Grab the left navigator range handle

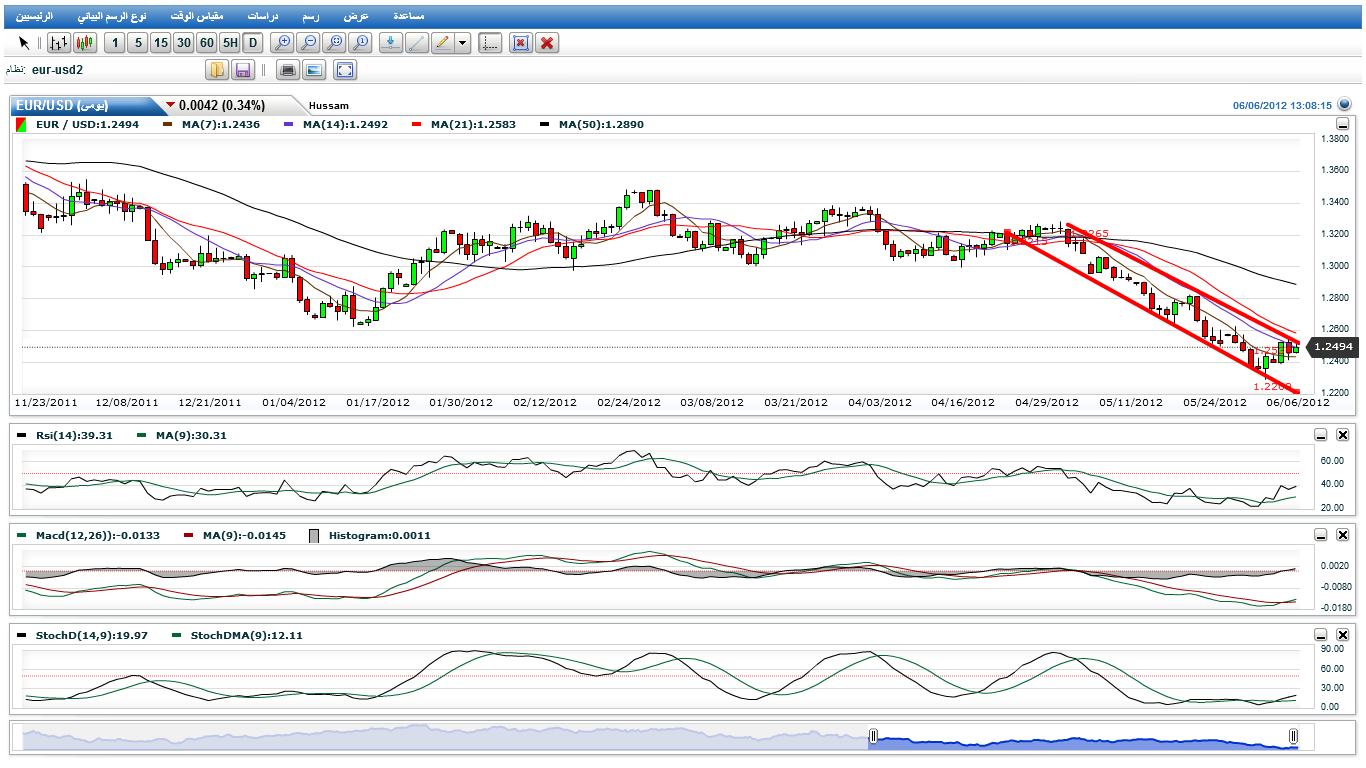873,736
